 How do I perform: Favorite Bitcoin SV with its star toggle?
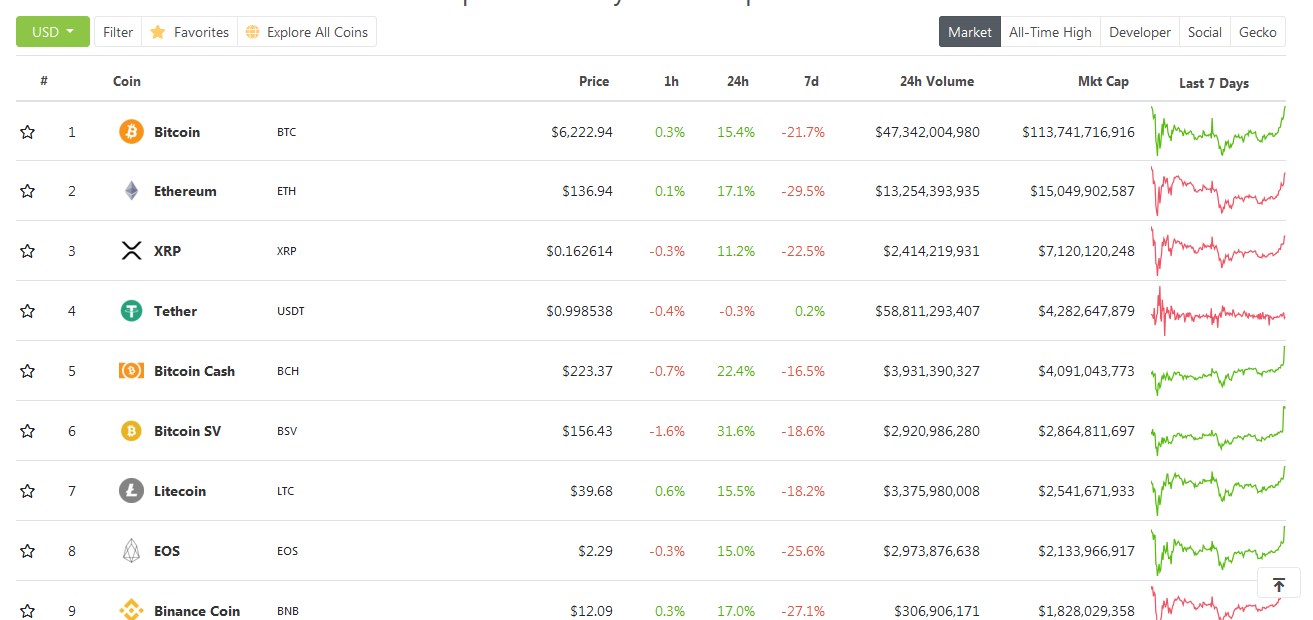(28, 432)
